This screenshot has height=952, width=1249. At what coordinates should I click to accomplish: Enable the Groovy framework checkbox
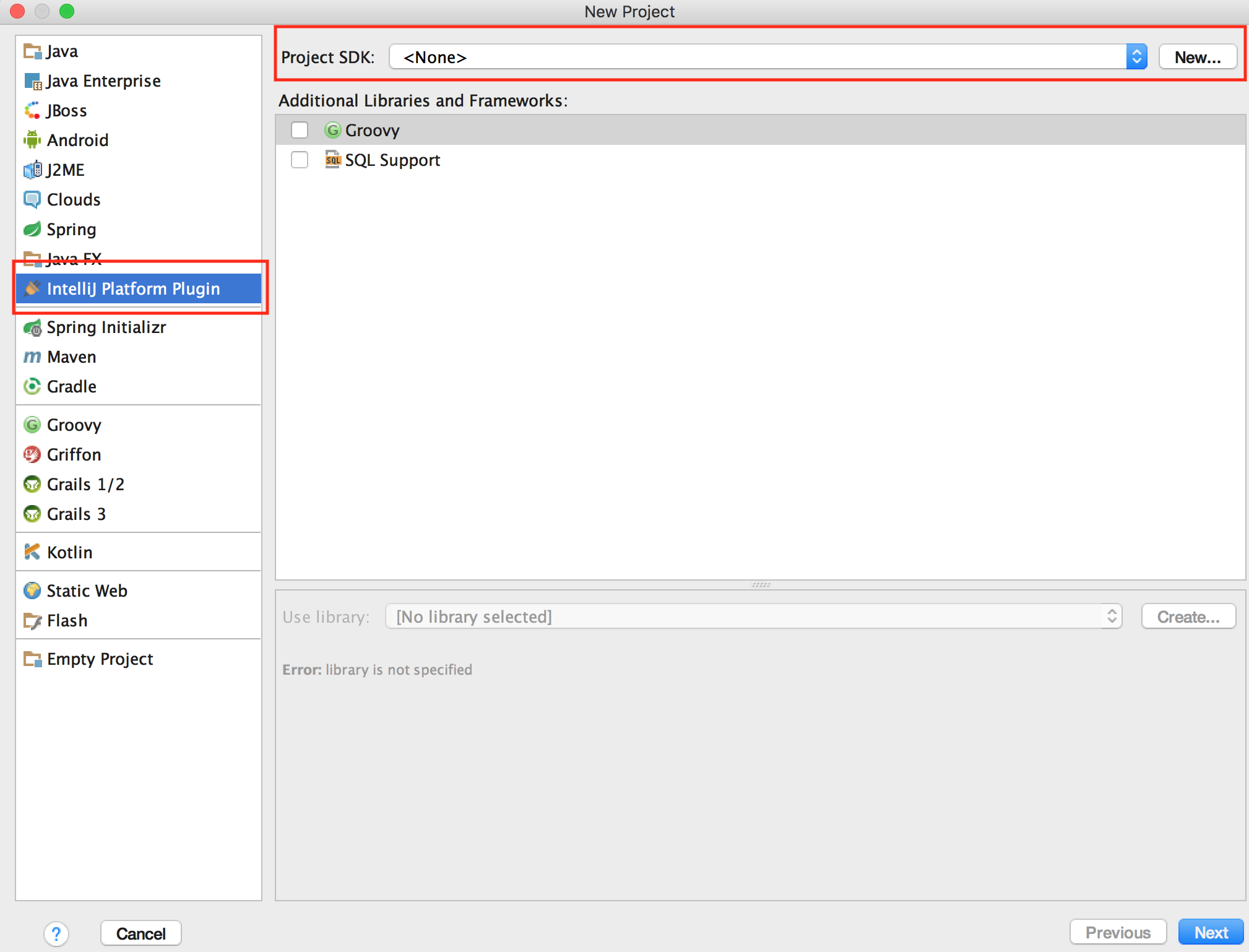tap(300, 130)
